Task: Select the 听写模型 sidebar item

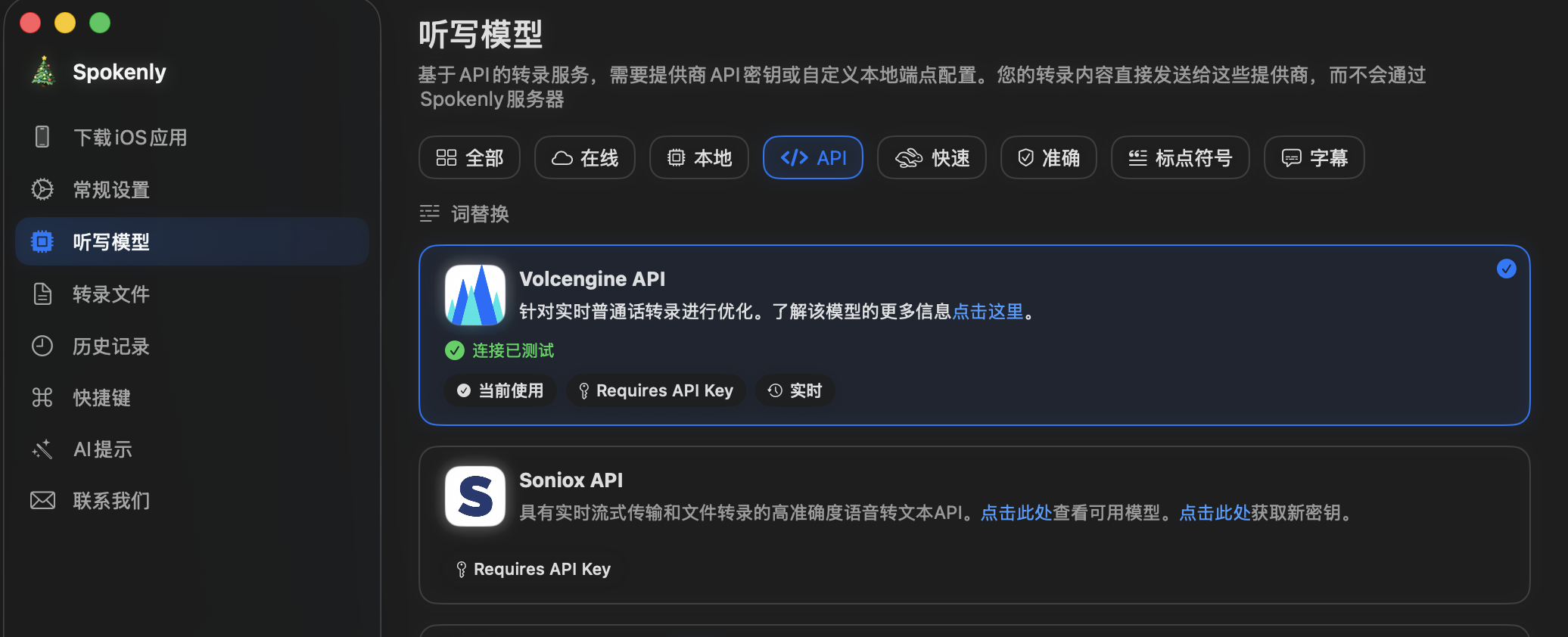Action: point(192,241)
